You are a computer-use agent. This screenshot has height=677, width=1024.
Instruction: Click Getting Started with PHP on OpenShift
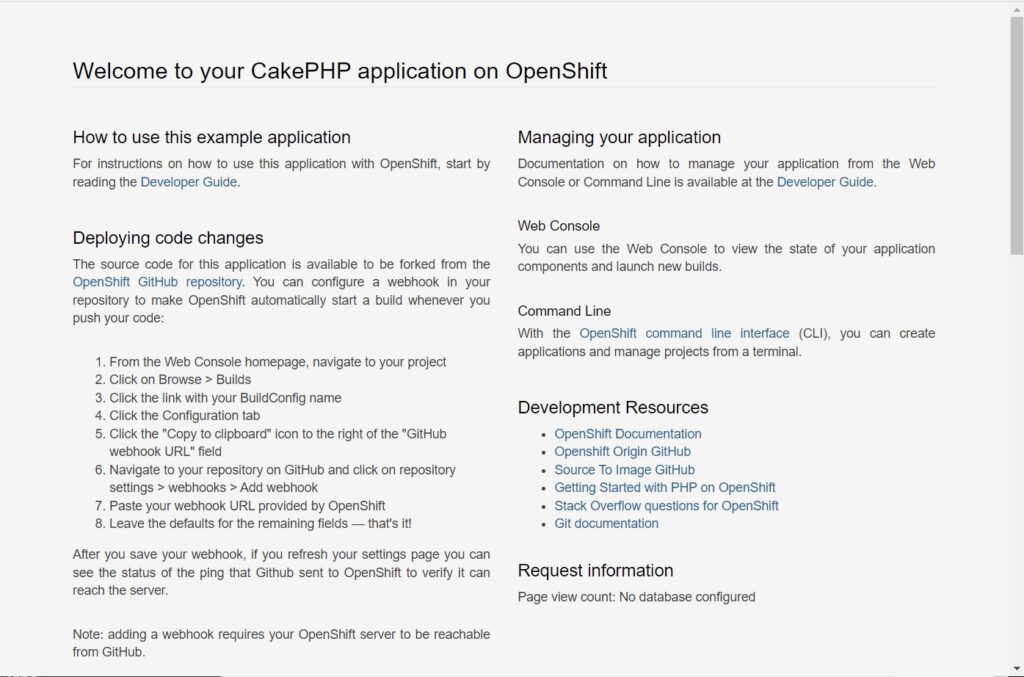[665, 487]
